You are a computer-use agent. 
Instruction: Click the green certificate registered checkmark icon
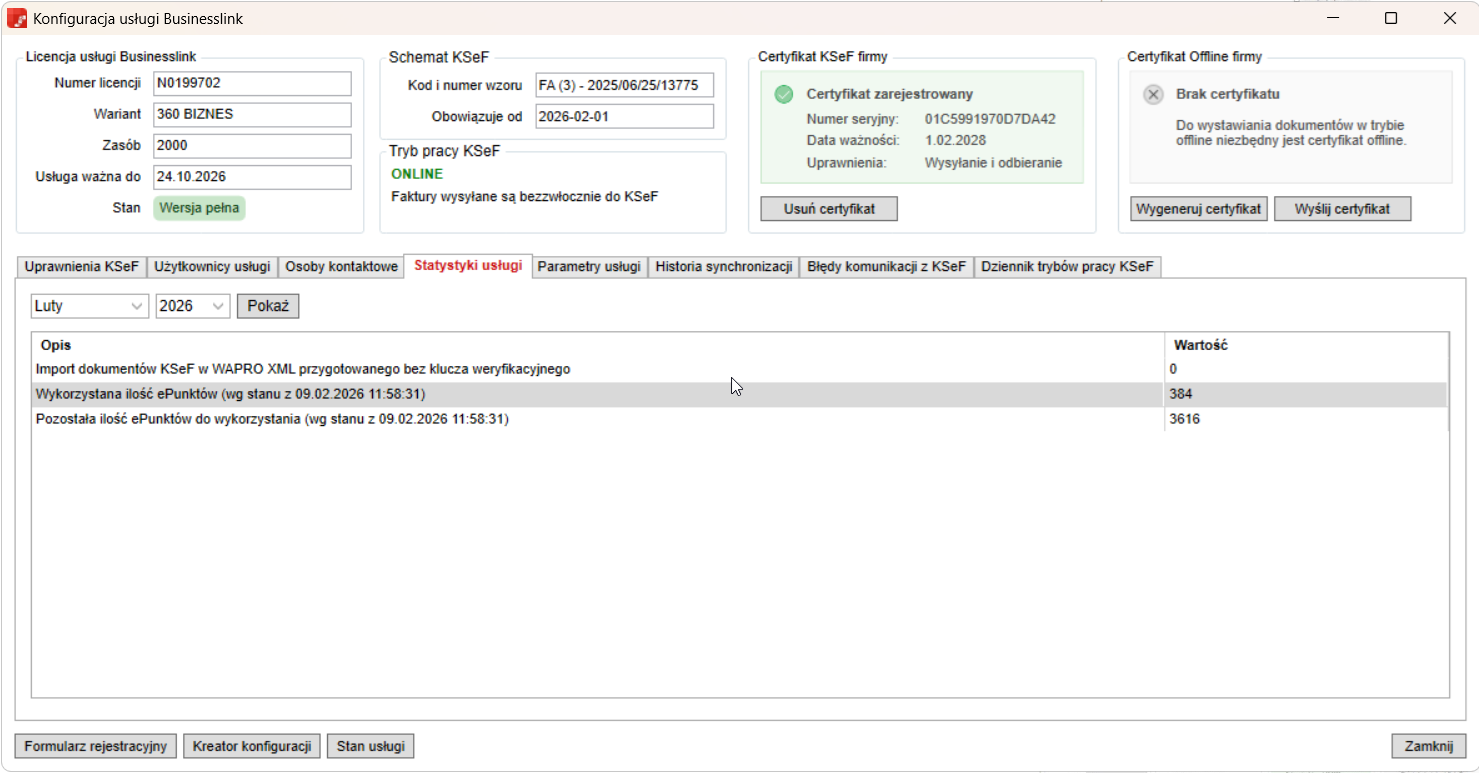(x=784, y=94)
